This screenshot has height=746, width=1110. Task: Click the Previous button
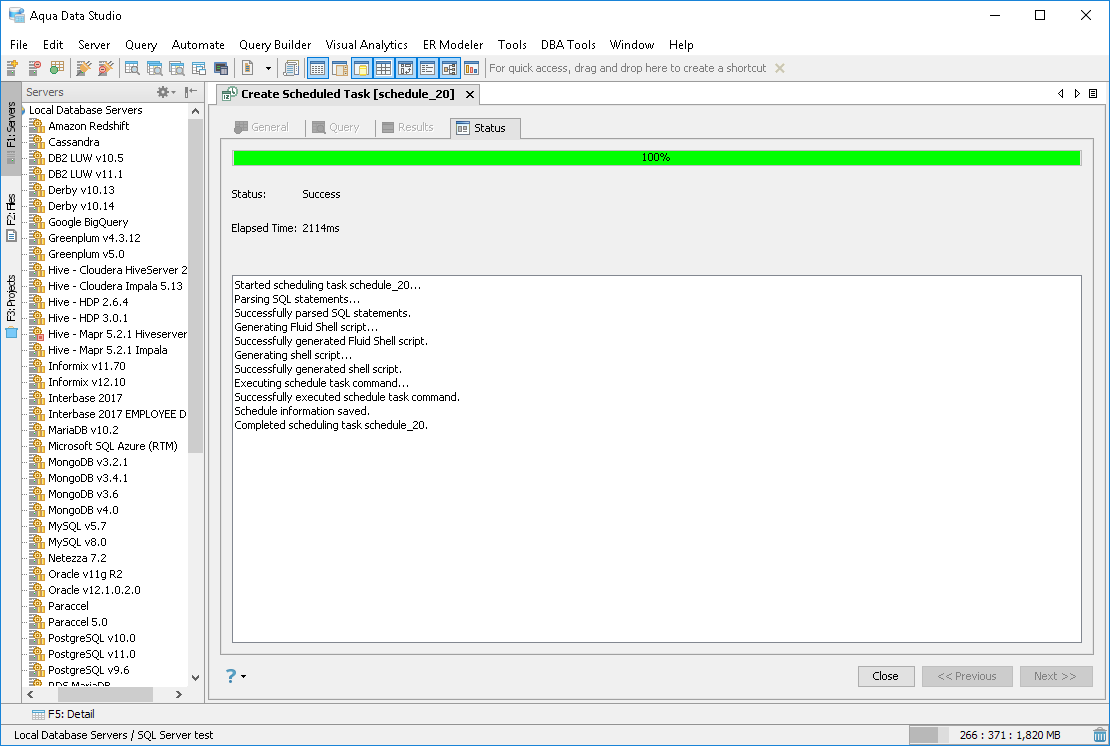[967, 676]
